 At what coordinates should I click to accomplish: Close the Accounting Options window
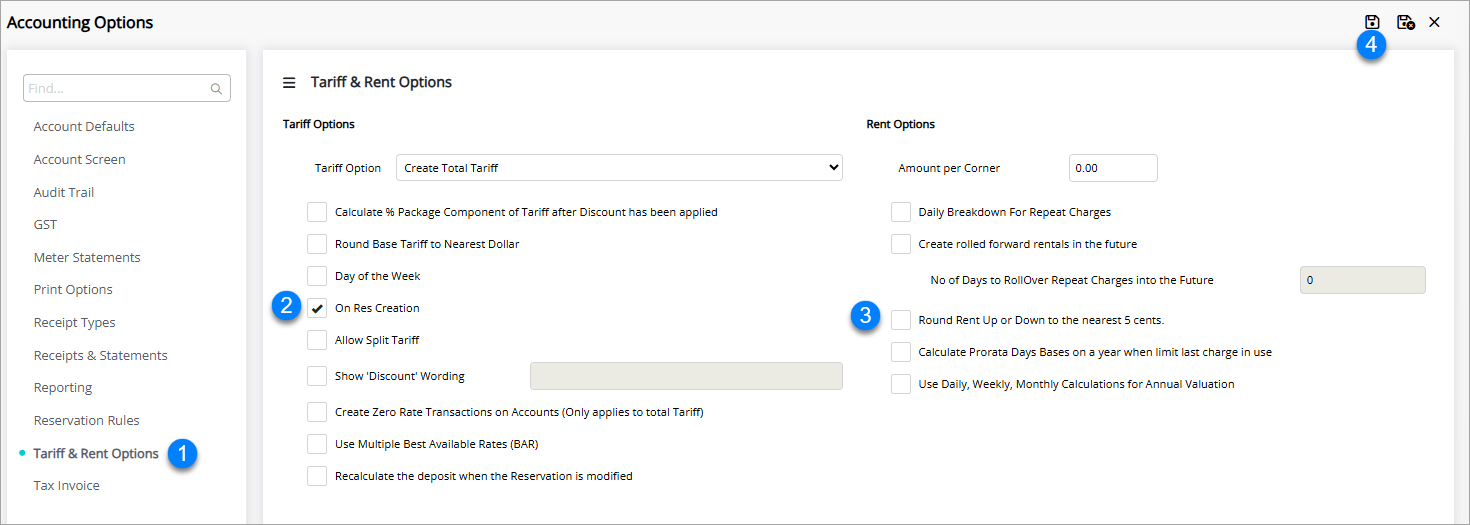pyautogui.click(x=1434, y=22)
